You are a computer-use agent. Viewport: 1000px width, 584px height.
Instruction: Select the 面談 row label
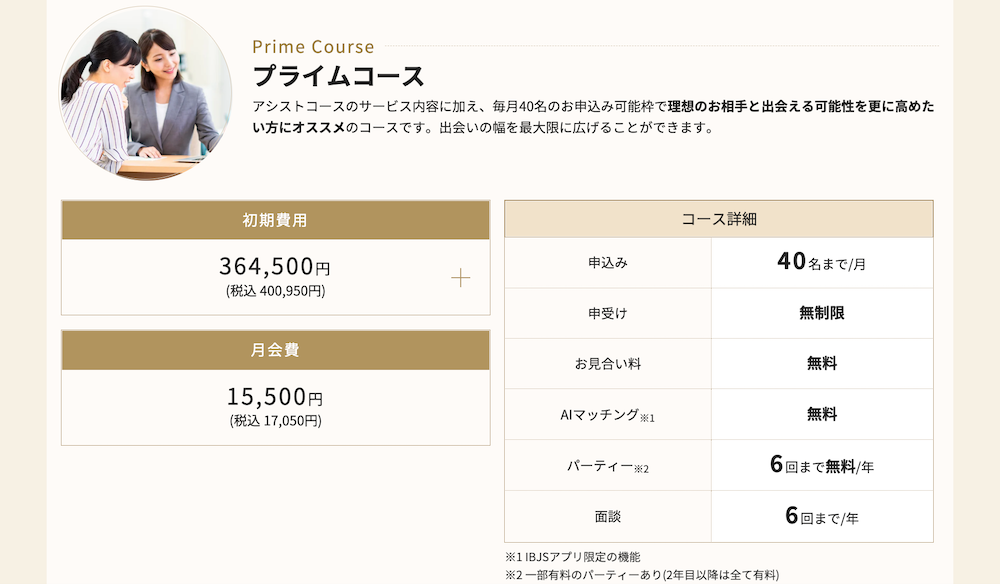[608, 517]
